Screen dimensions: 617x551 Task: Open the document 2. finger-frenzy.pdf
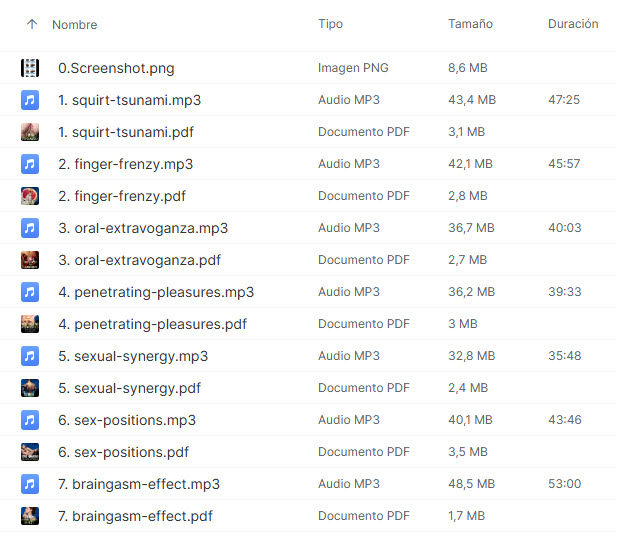pos(122,196)
